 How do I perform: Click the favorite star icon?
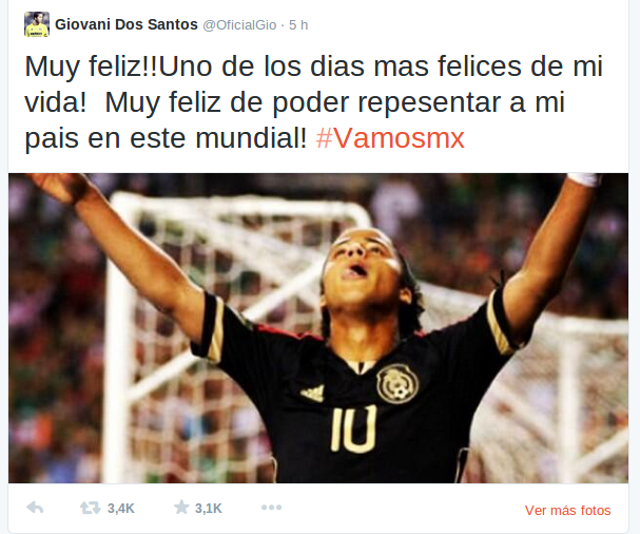181,507
